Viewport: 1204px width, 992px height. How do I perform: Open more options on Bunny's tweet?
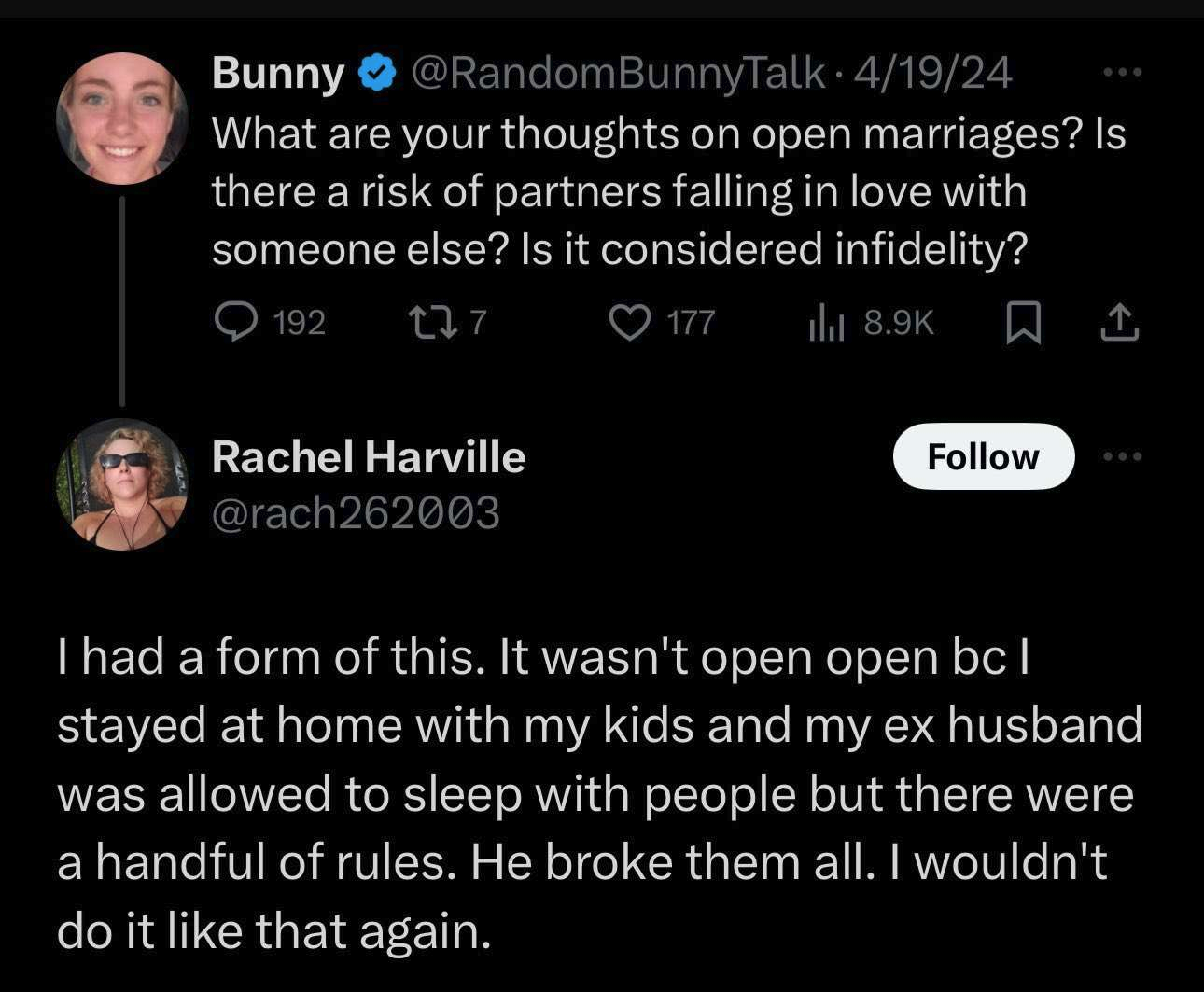(x=1121, y=72)
